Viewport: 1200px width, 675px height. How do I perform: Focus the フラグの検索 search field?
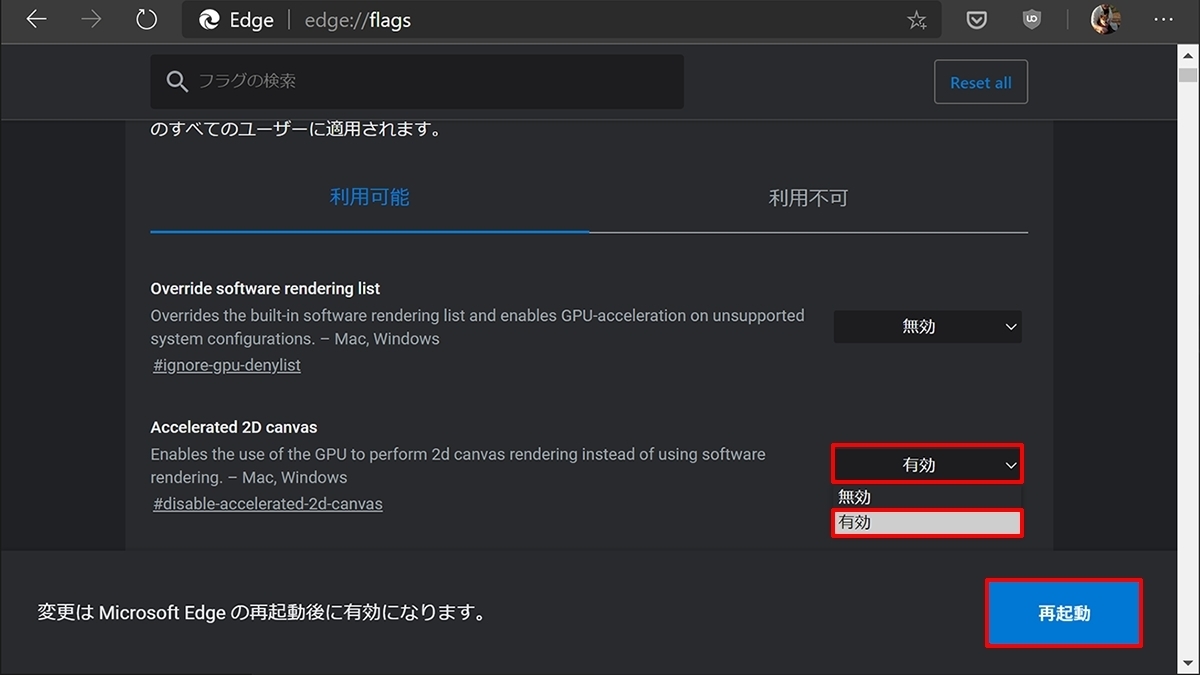[x=417, y=82]
